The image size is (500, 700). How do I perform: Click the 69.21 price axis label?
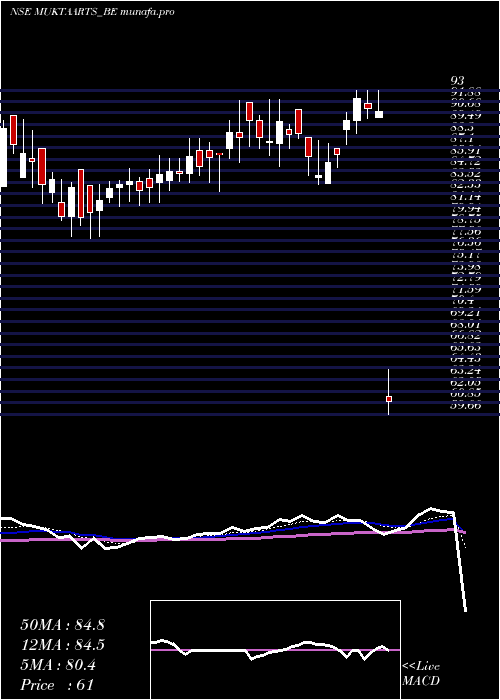466,314
